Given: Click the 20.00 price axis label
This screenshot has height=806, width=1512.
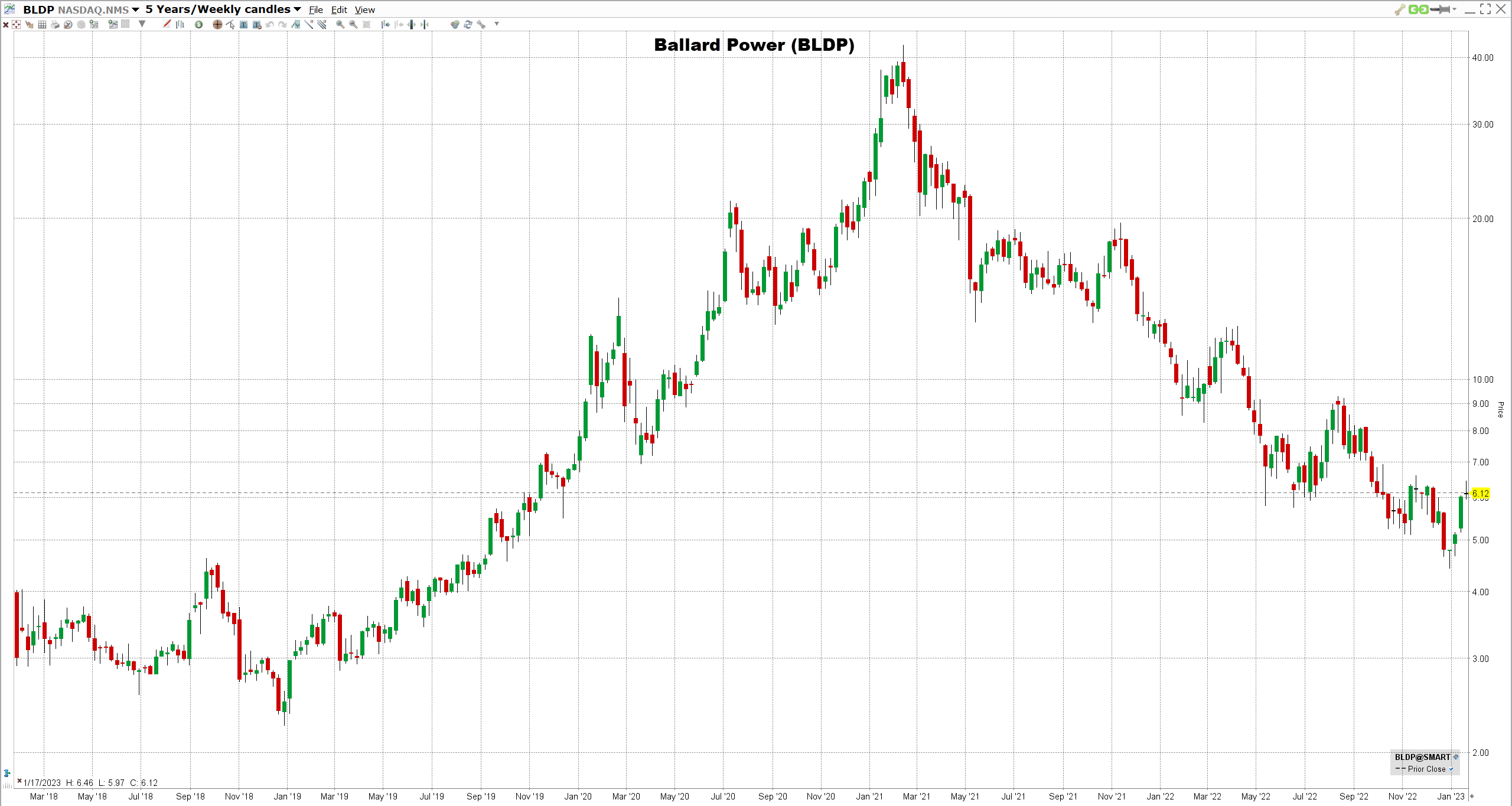Looking at the screenshot, I should tap(1482, 219).
